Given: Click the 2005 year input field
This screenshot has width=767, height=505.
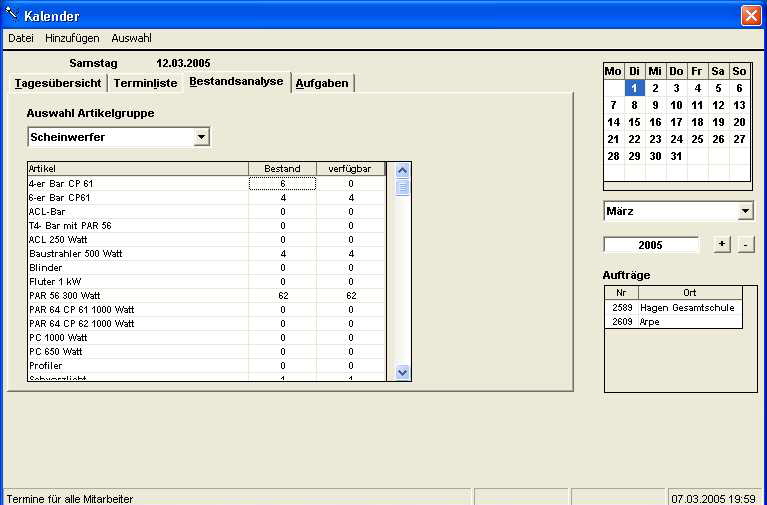Looking at the screenshot, I should (x=652, y=245).
